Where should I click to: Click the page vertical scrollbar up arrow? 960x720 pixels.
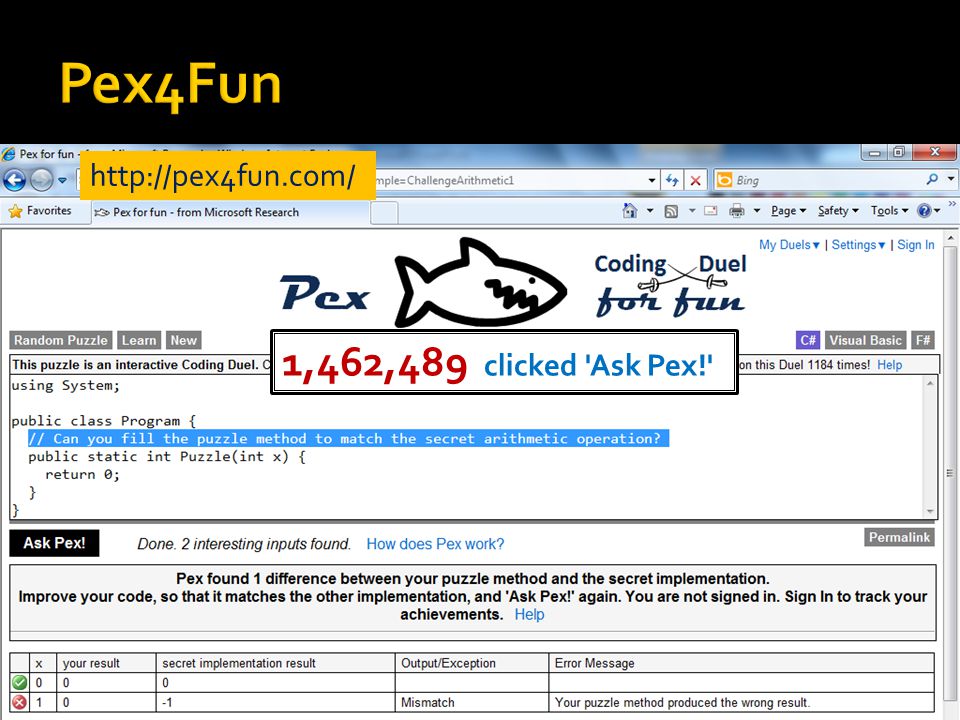[951, 238]
